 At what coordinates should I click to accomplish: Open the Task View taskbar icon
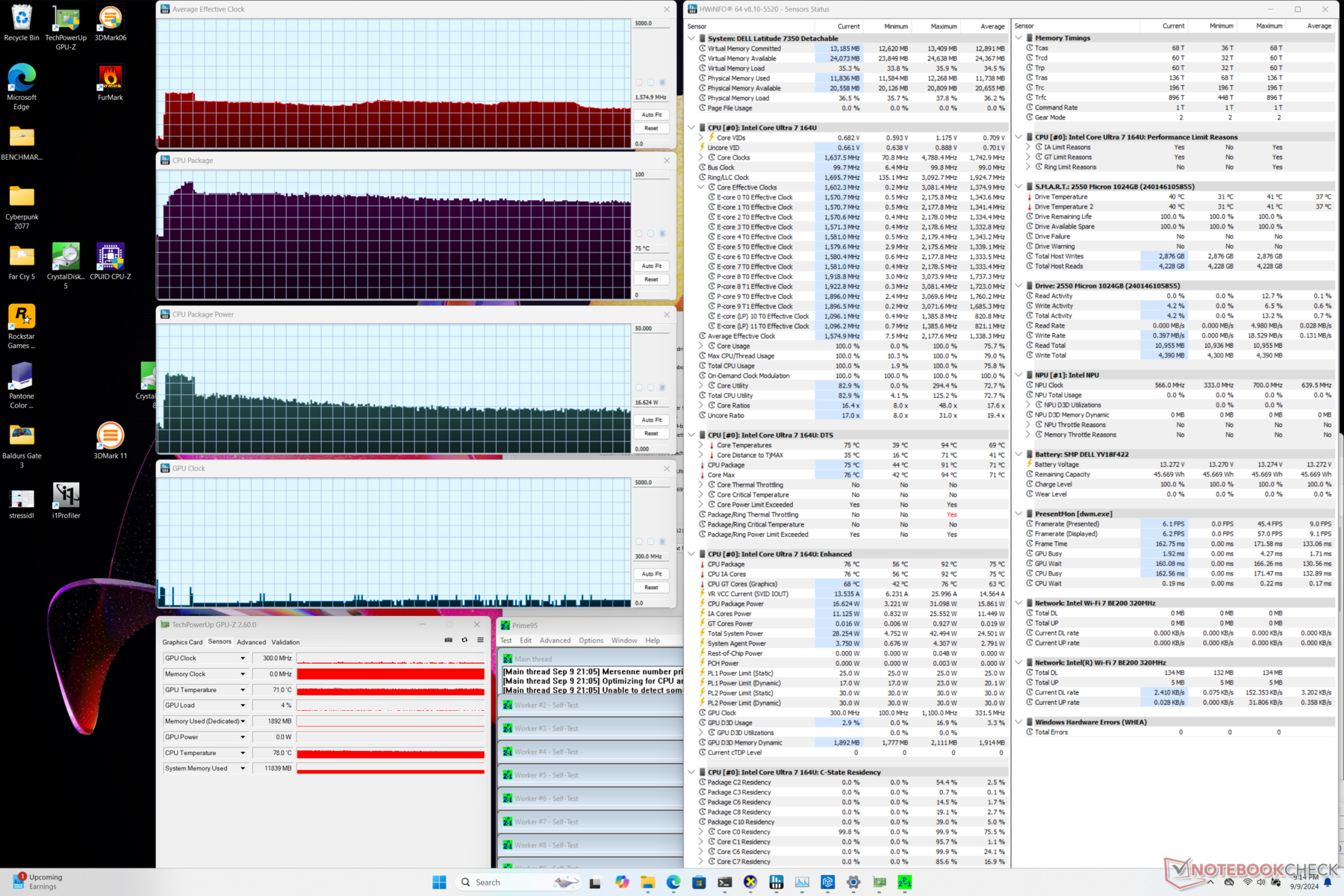pos(595,882)
